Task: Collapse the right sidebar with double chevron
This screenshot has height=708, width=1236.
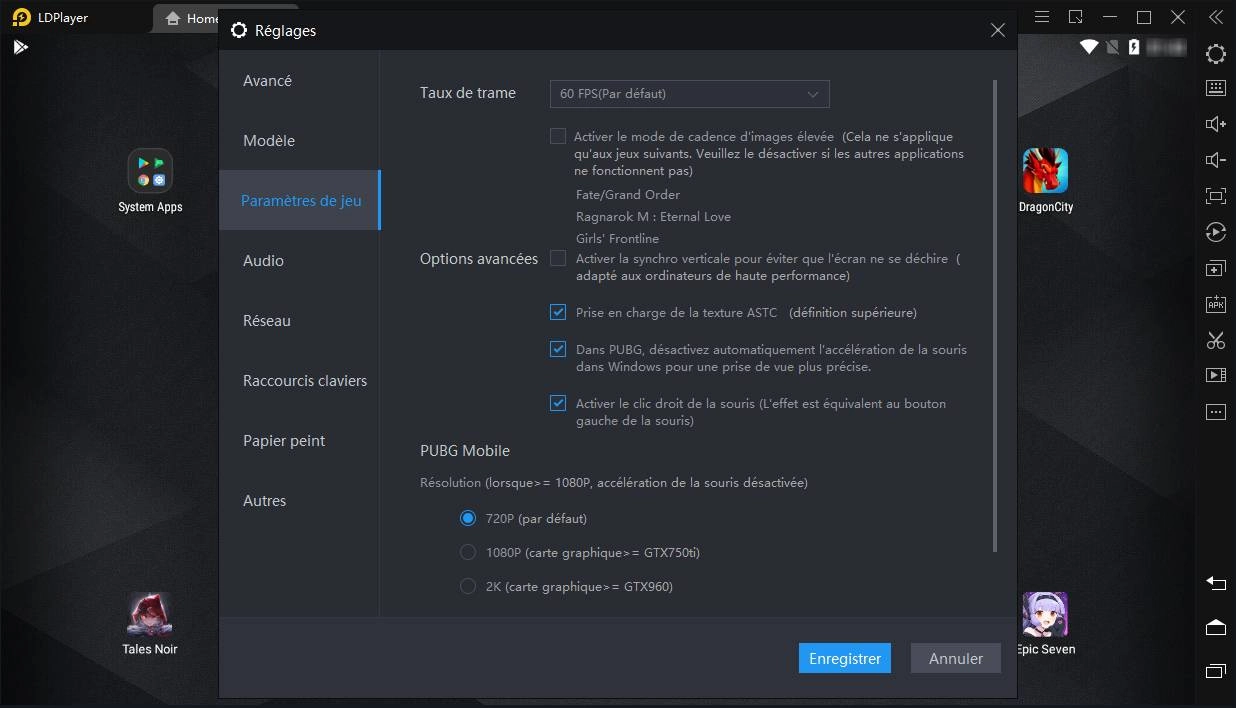Action: [x=1215, y=17]
